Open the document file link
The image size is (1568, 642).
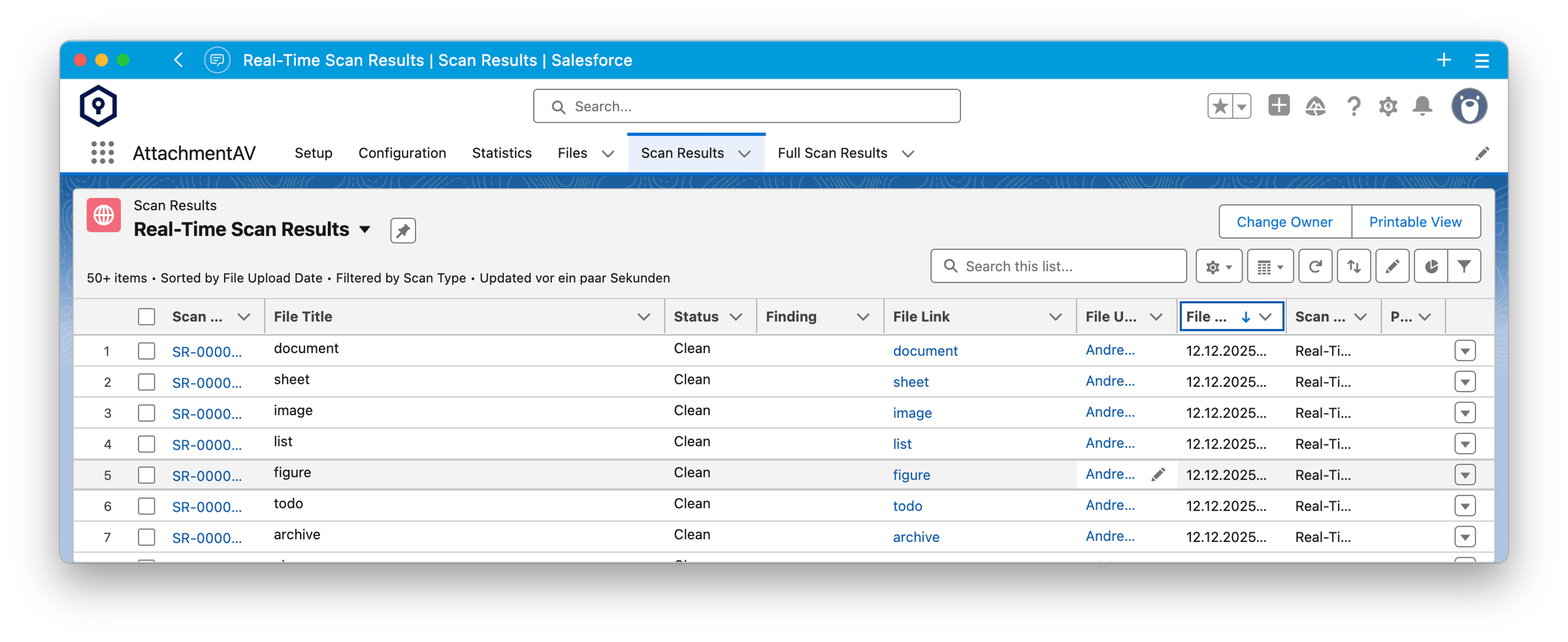(x=925, y=351)
